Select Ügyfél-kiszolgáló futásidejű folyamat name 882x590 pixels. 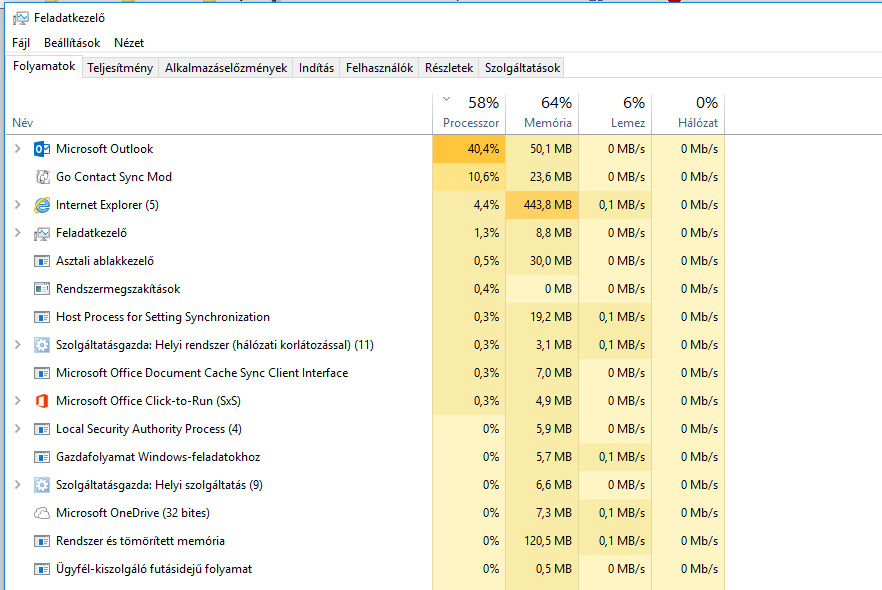pyautogui.click(x=154, y=569)
